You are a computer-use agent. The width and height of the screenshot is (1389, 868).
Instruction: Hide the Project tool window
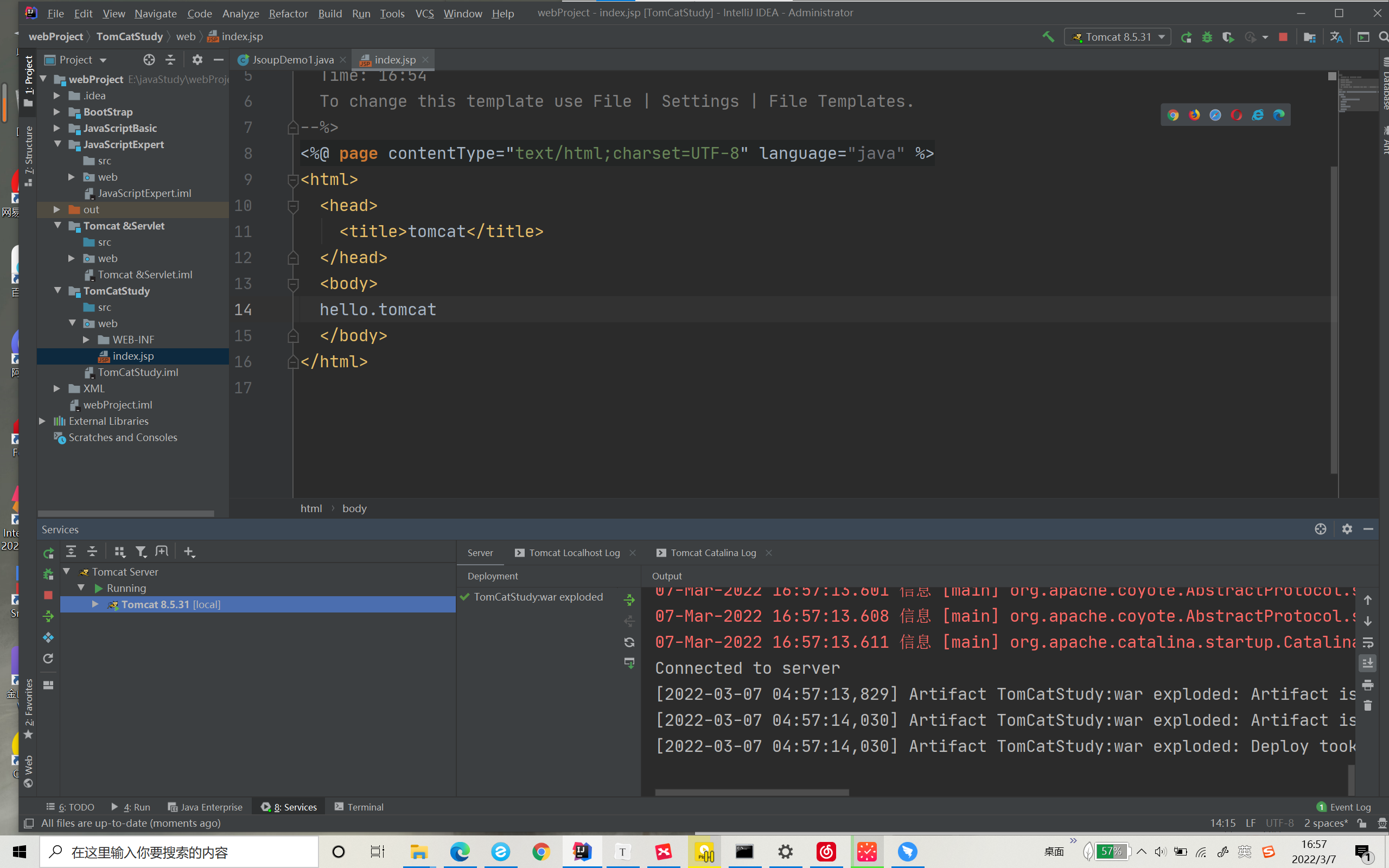click(219, 60)
